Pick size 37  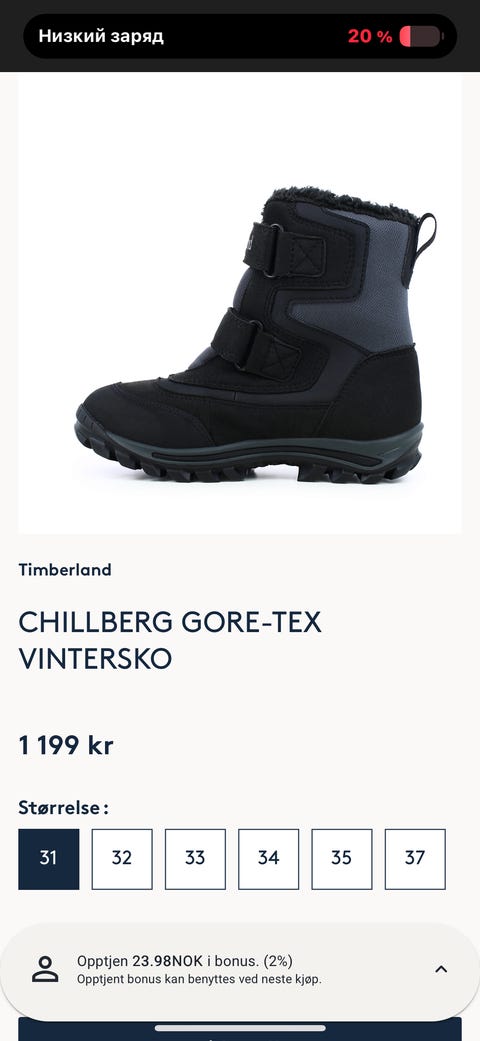click(415, 858)
